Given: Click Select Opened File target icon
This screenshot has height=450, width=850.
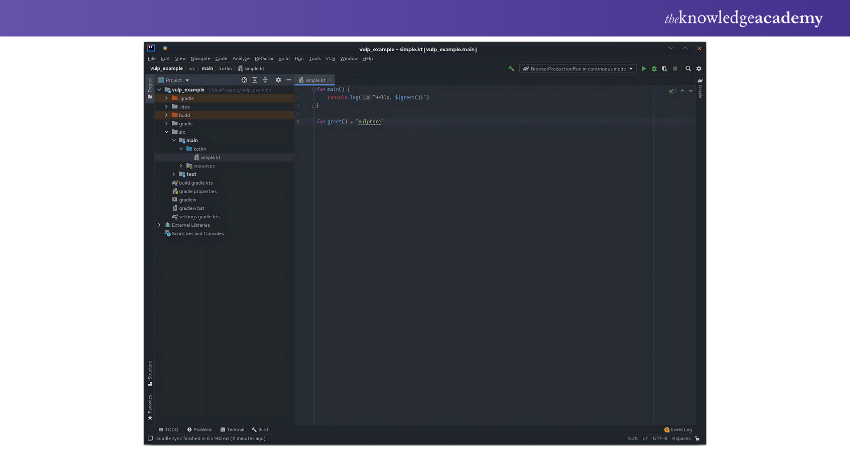Looking at the screenshot, I should pos(244,80).
